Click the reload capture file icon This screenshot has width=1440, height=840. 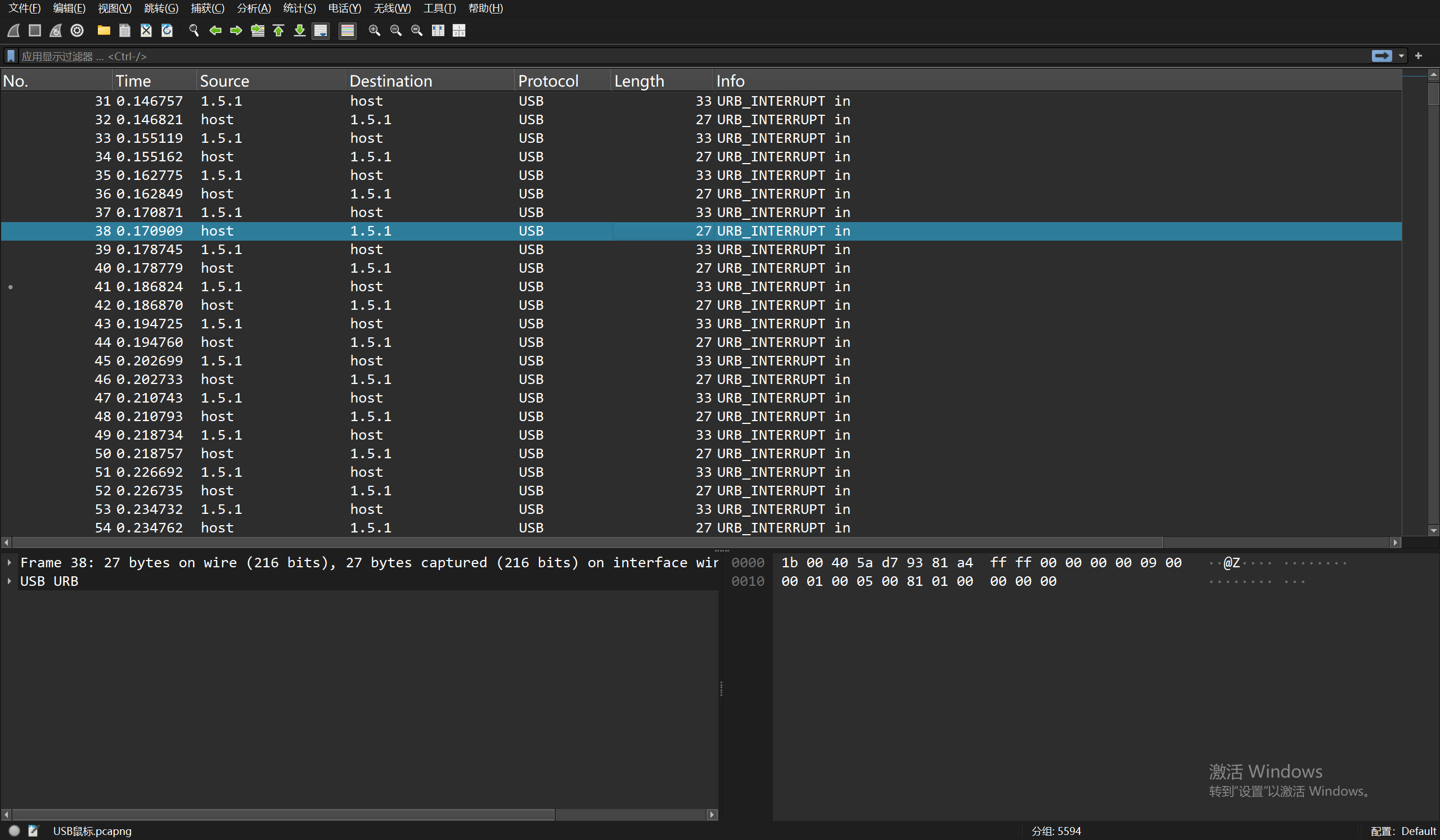click(167, 30)
